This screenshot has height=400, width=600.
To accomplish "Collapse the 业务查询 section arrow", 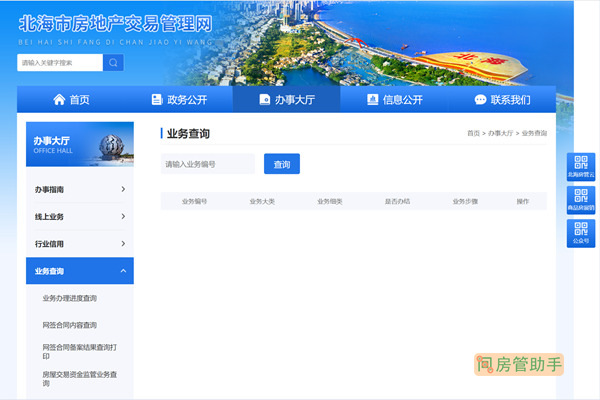I will pos(123,271).
